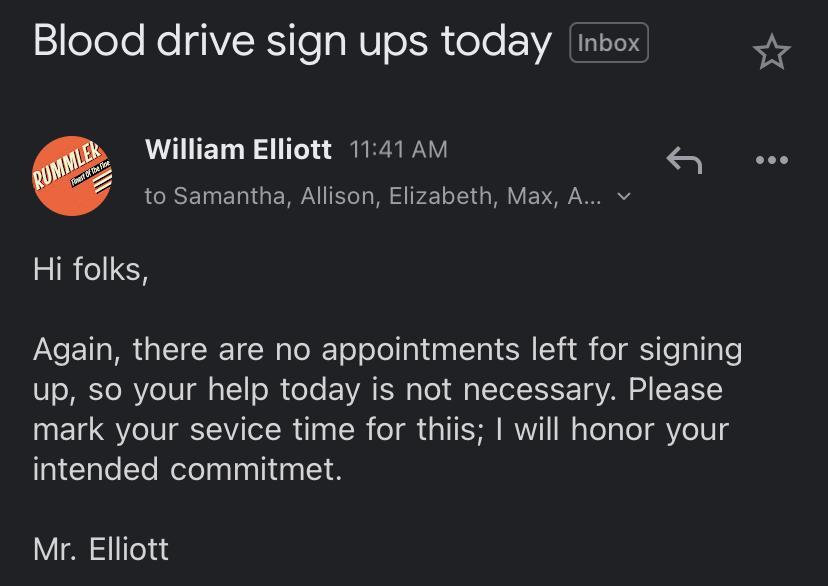This screenshot has width=828, height=586.
Task: Click the word 'to' before the recipients
Action: tap(155, 196)
